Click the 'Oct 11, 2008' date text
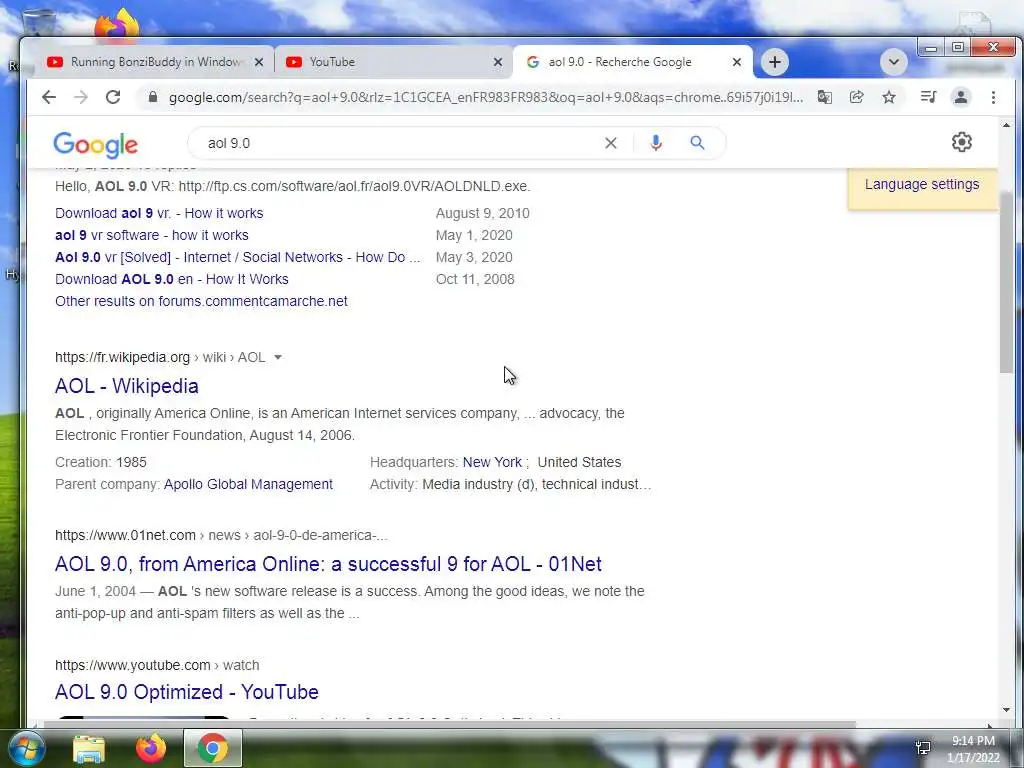This screenshot has width=1024, height=768. click(475, 279)
